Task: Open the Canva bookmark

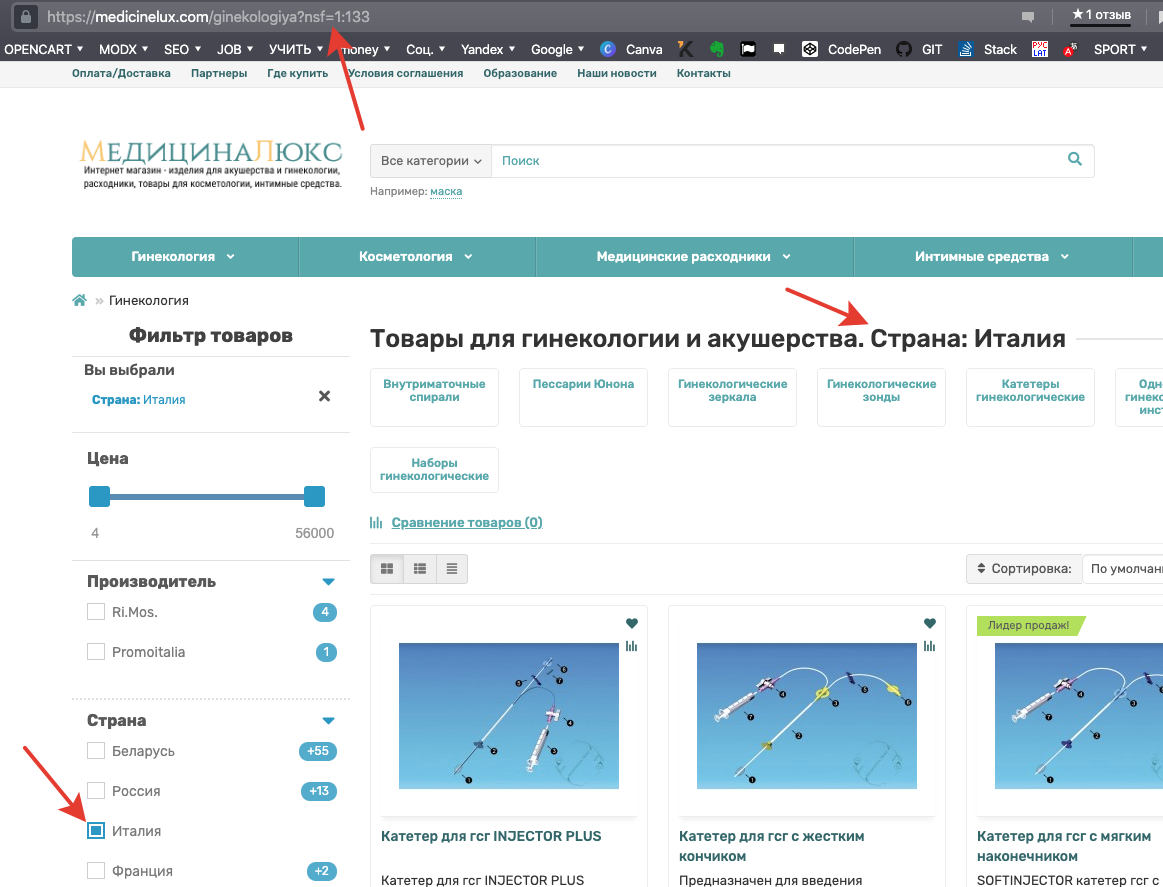Action: 631,49
